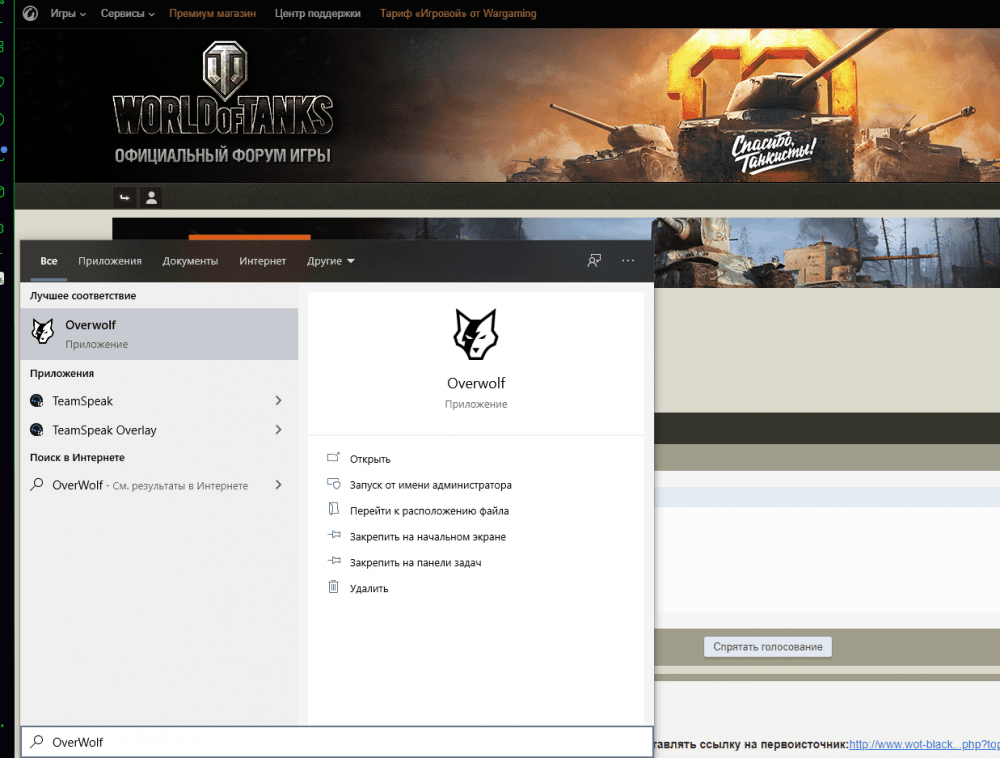Screen dimensions: 1000x758
Task: Expand the TeamSpeak Overlay result arrow
Action: 278,430
